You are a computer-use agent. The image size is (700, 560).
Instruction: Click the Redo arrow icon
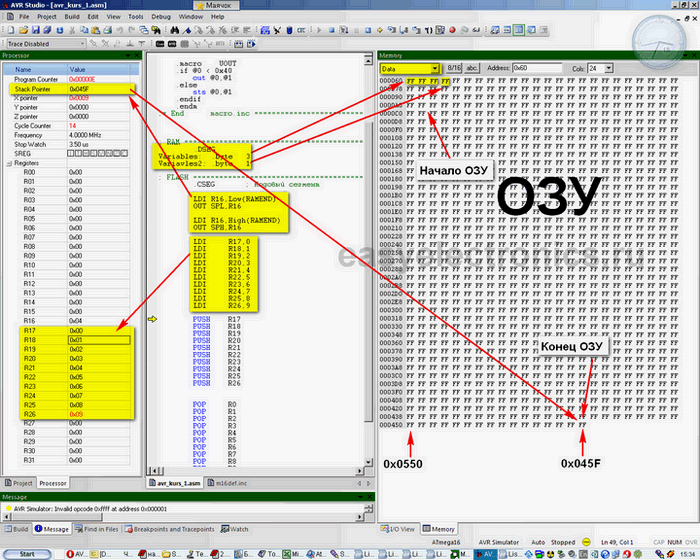[x=131, y=30]
